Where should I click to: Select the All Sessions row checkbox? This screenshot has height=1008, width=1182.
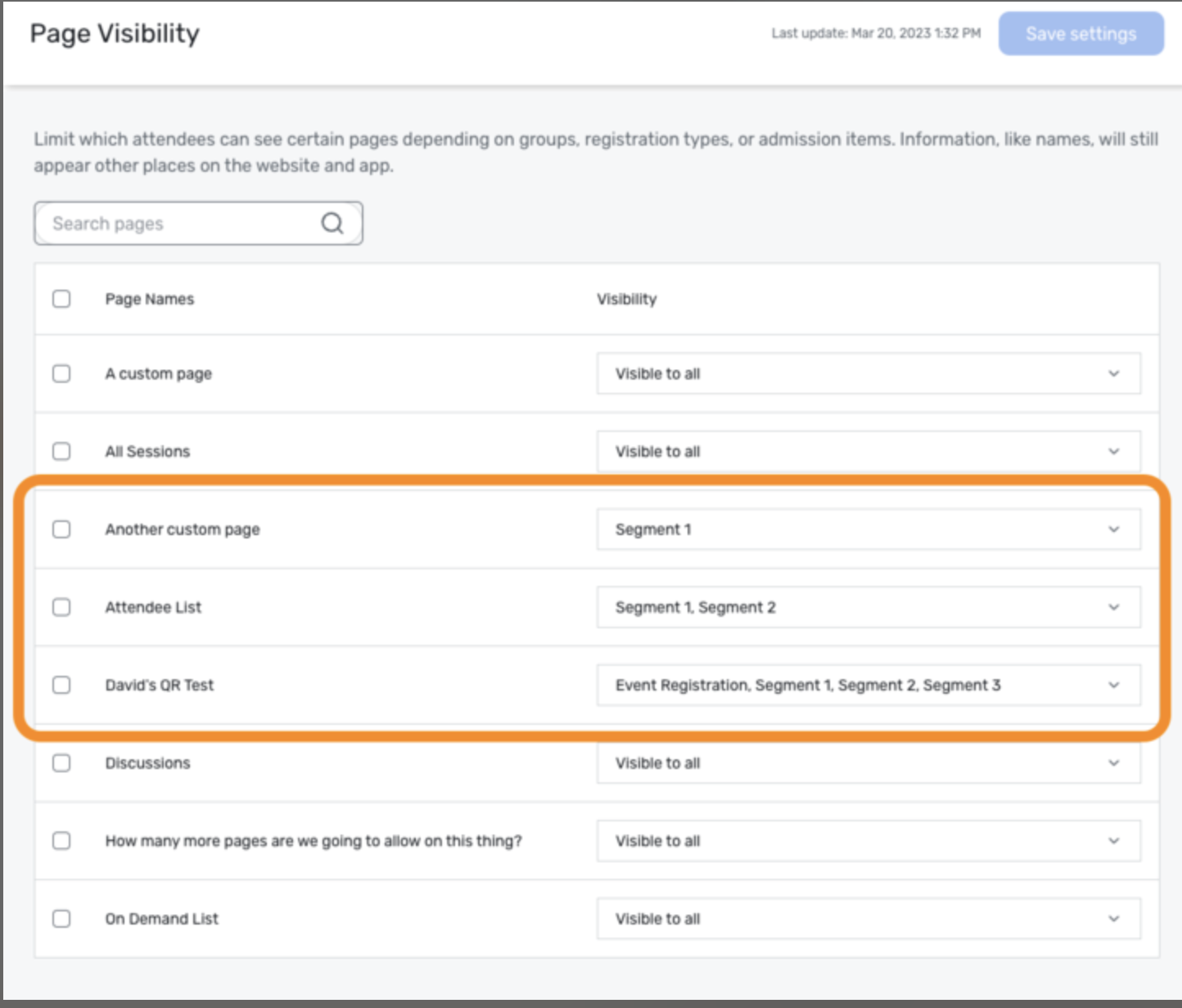click(x=61, y=452)
